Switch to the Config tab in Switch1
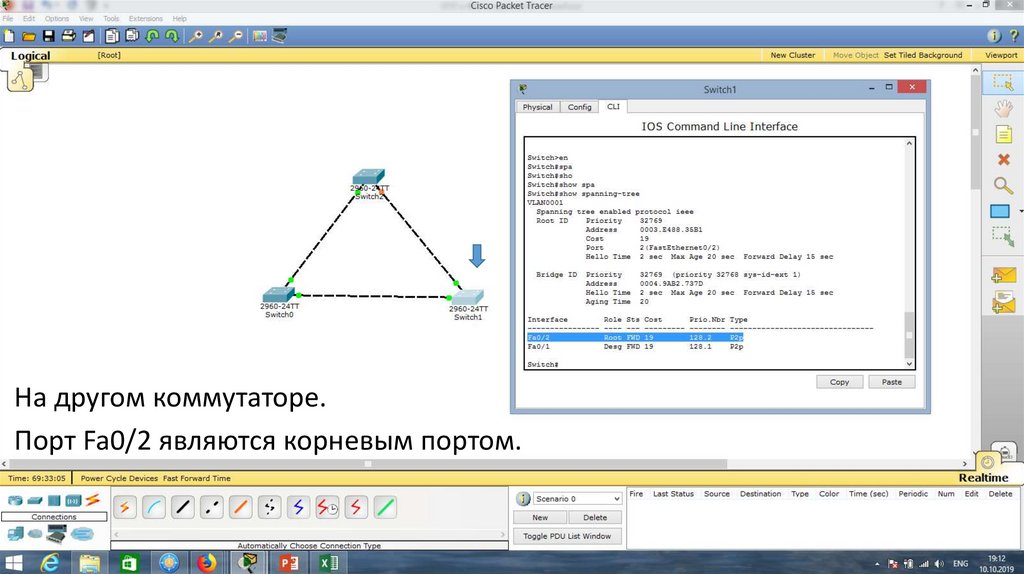This screenshot has height=574, width=1024. coord(579,107)
